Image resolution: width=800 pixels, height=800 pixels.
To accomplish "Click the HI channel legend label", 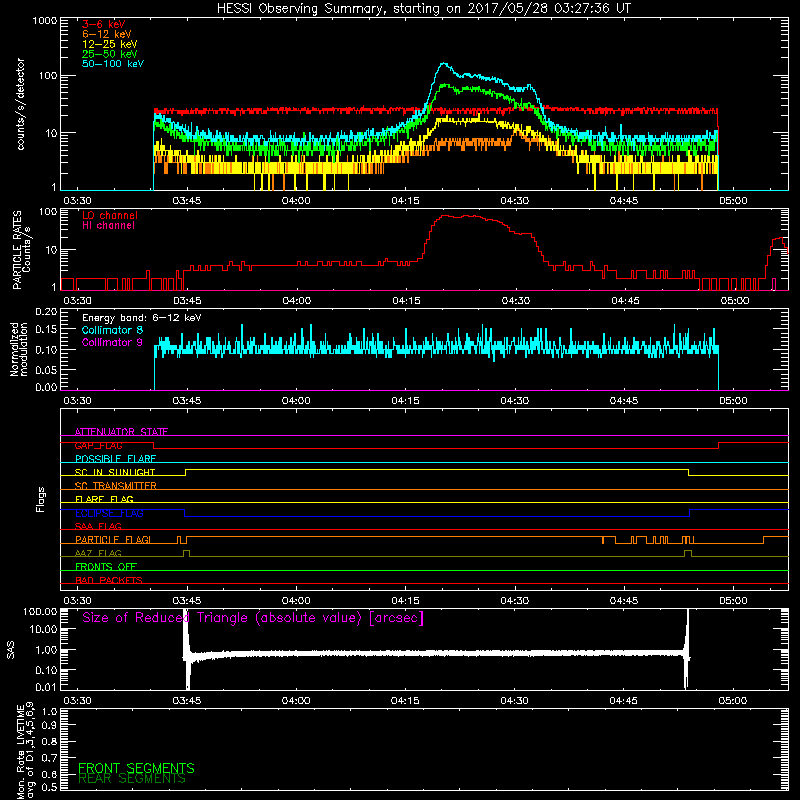I will 108,226.
